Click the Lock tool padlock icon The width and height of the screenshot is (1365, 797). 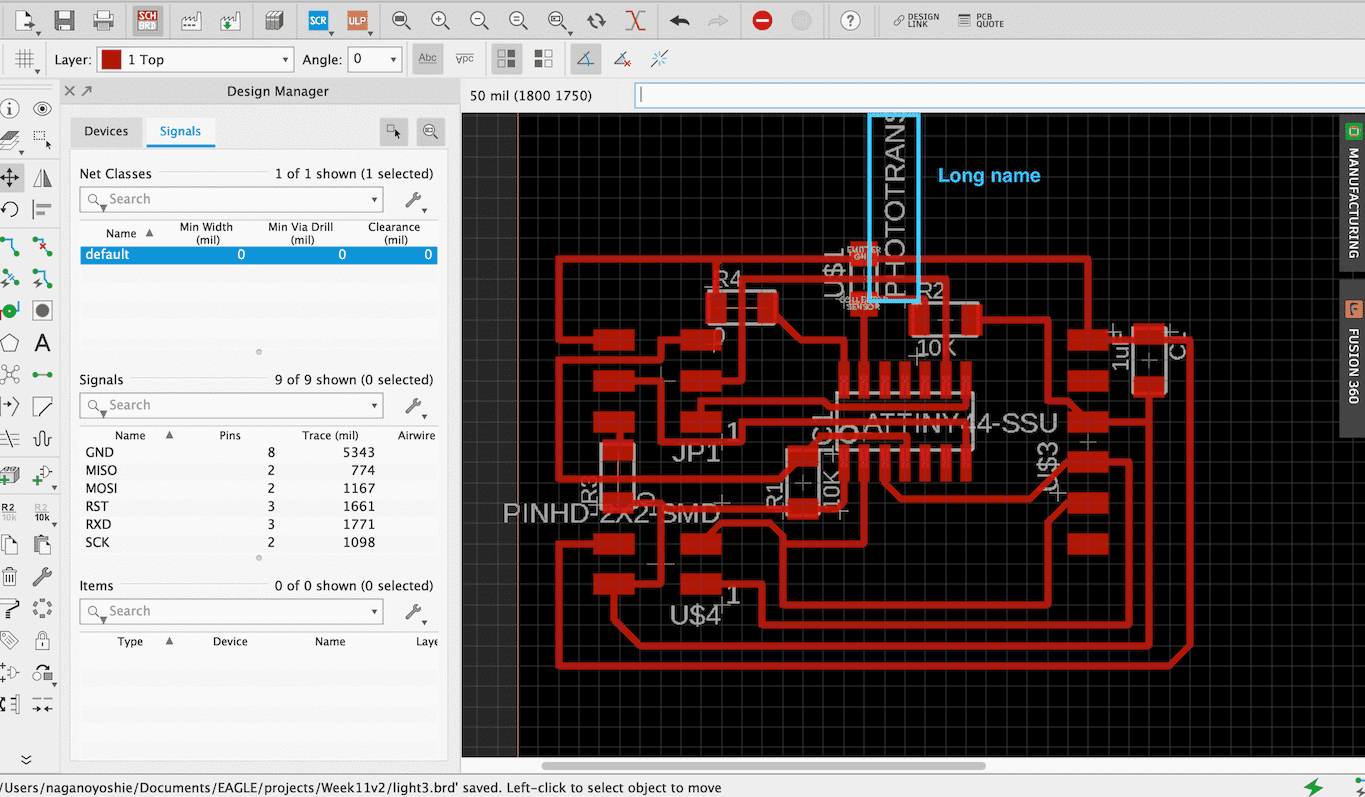[x=42, y=640]
